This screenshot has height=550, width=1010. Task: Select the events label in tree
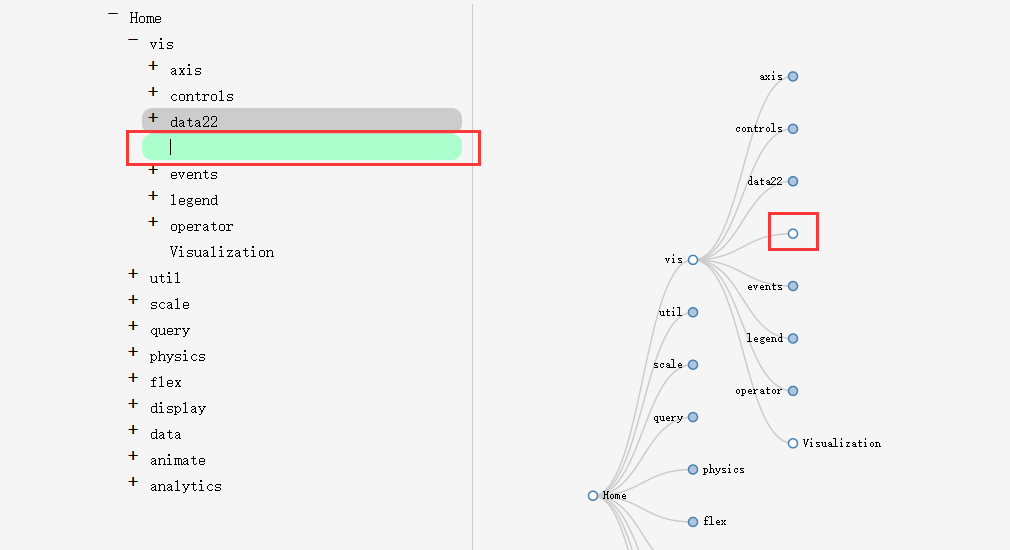(193, 174)
